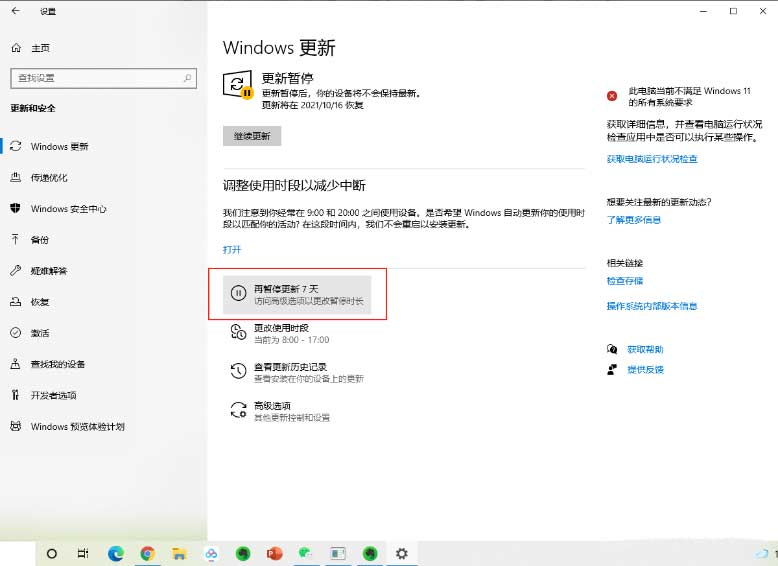Click the 获取帮助 chat icon
This screenshot has width=778, height=566.
(612, 349)
